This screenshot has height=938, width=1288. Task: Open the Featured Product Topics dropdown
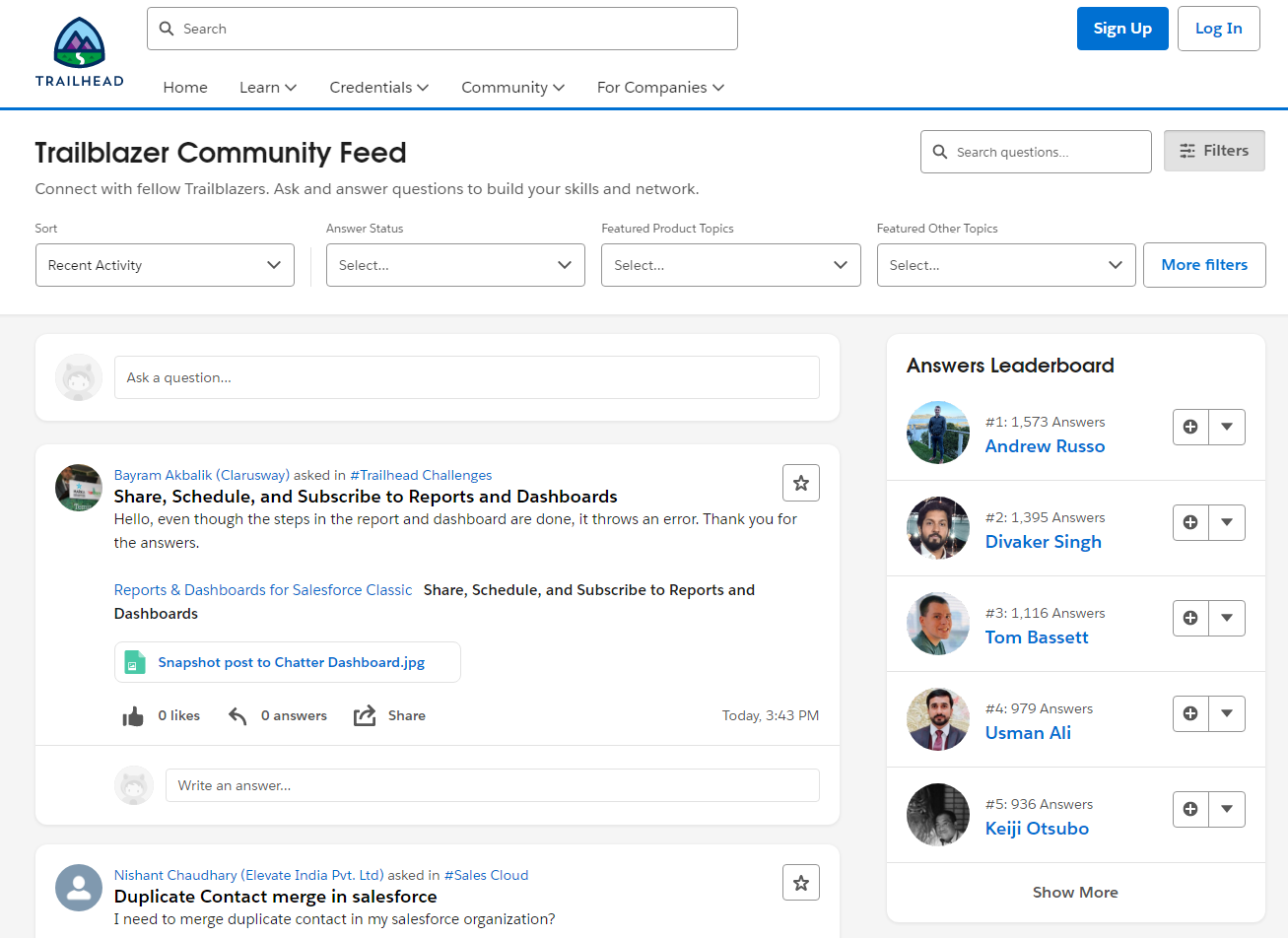point(731,265)
